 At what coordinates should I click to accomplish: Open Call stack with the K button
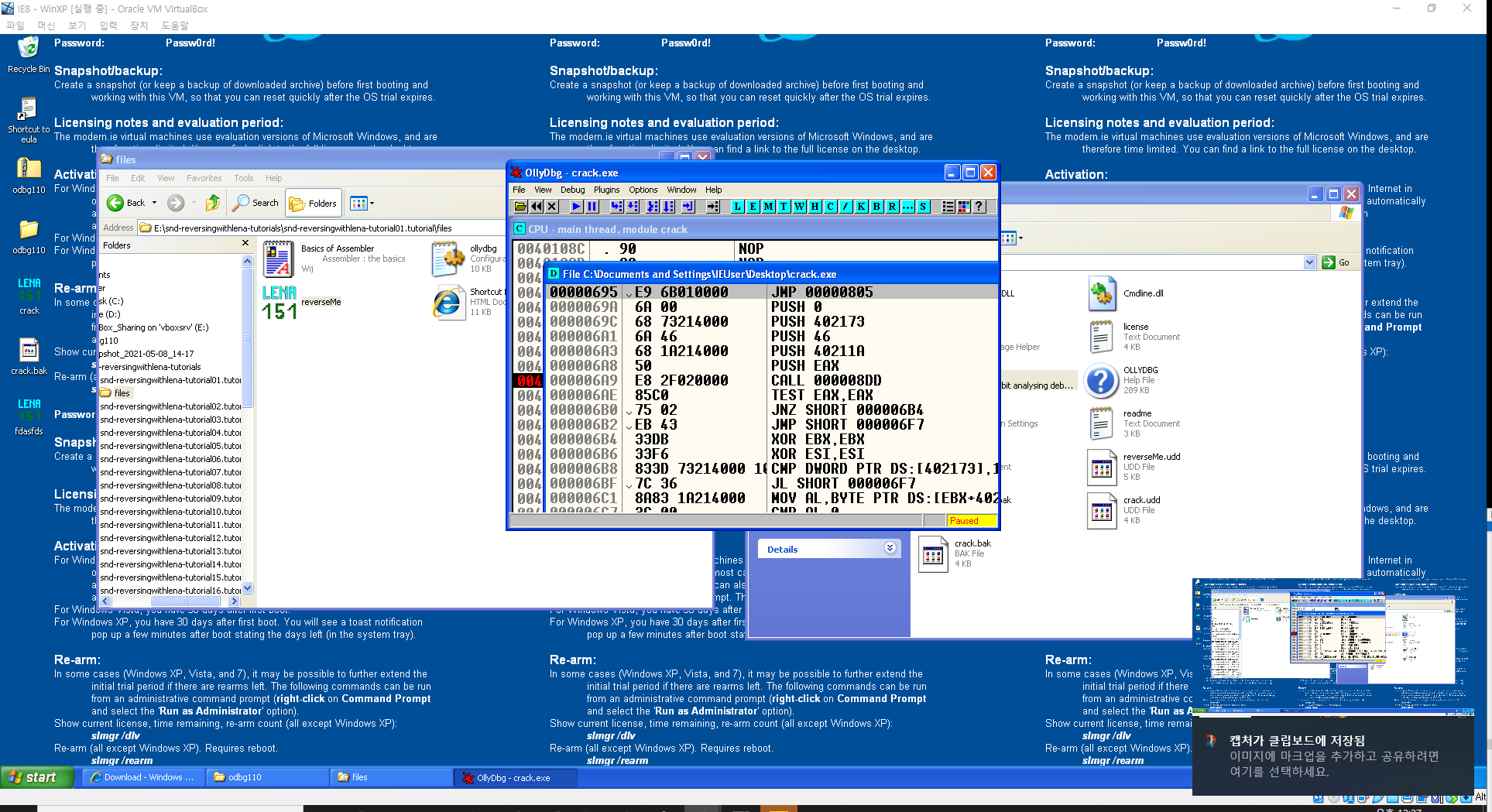(x=861, y=206)
